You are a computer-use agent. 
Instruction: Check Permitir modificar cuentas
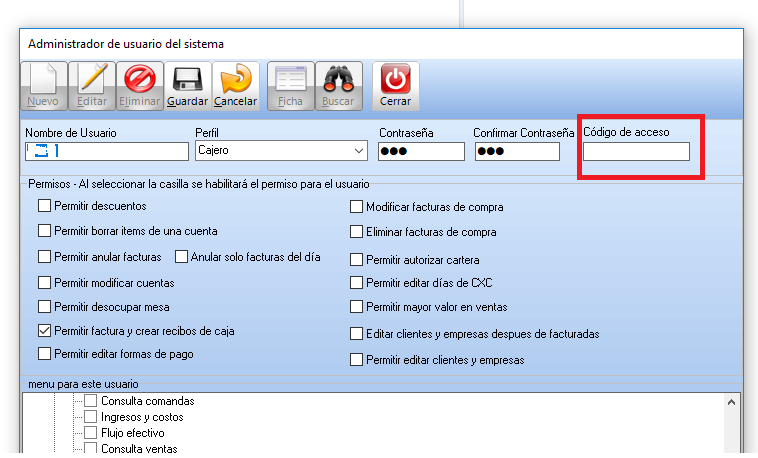(44, 282)
